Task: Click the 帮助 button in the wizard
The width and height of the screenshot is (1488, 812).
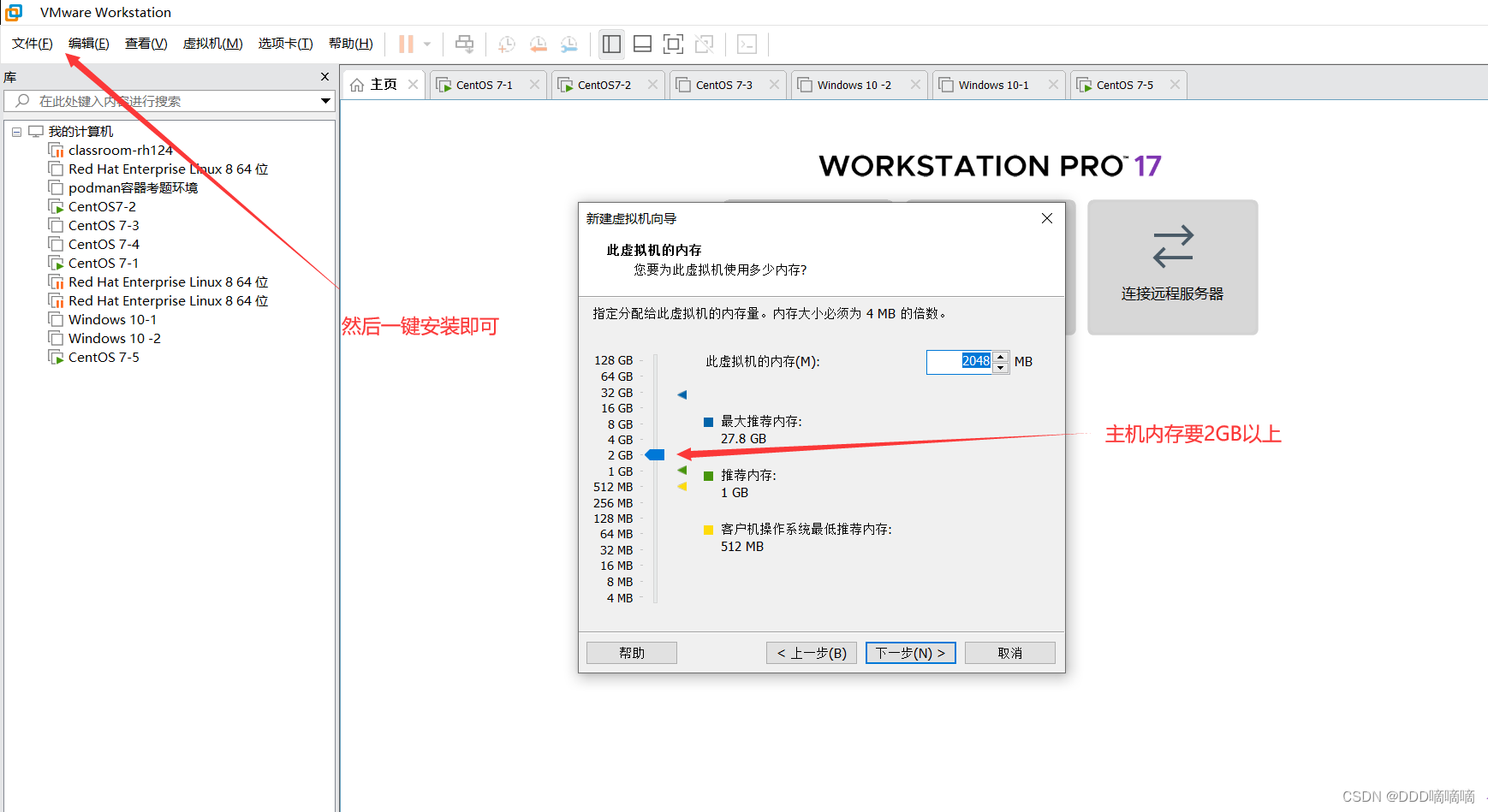Action: [x=632, y=653]
